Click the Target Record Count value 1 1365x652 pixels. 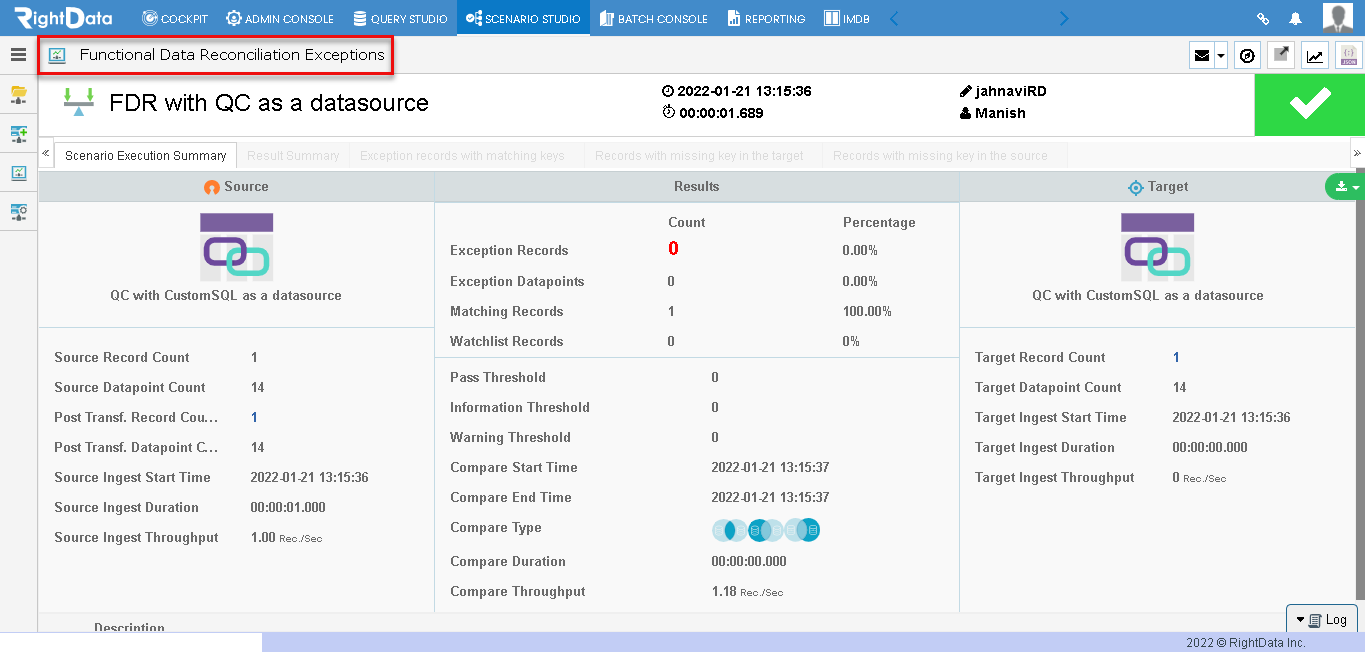(1176, 357)
